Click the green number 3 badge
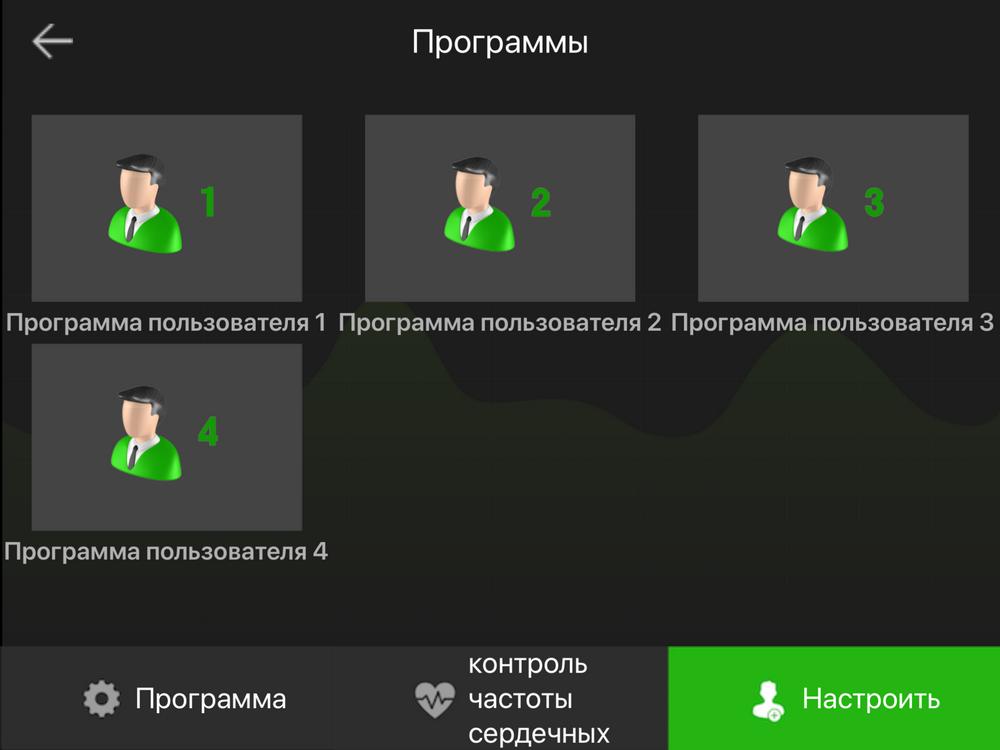This screenshot has height=750, width=1000. pos(874,202)
